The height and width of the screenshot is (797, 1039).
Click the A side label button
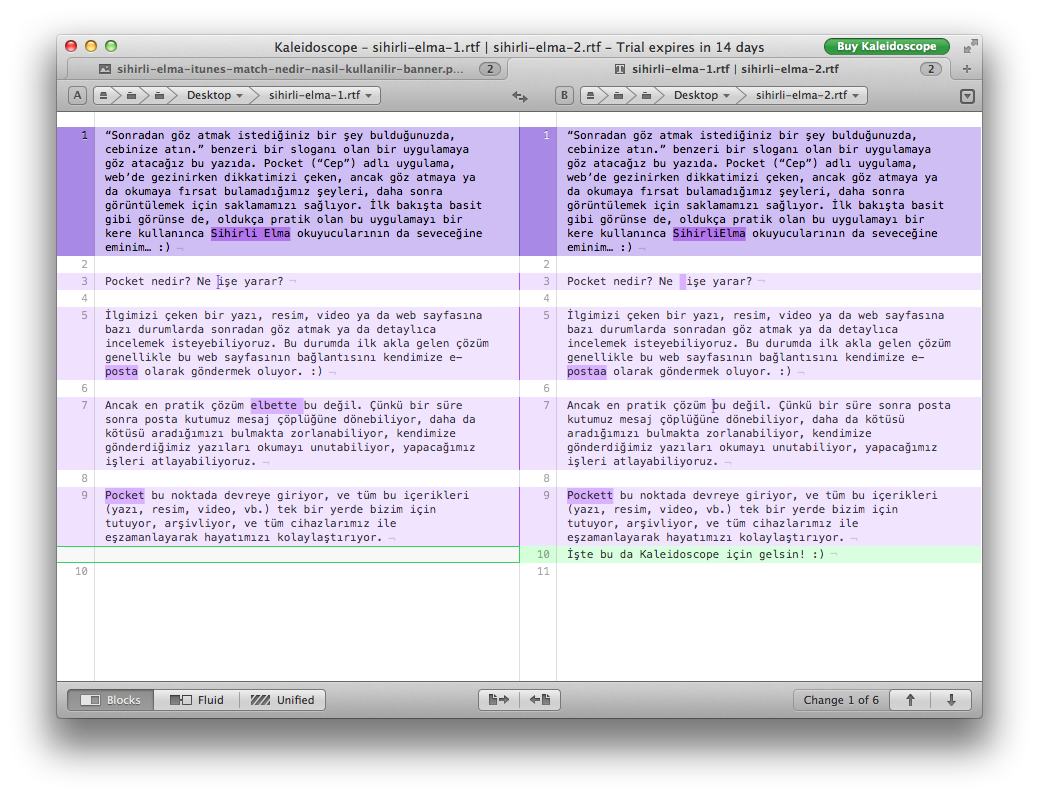pos(77,96)
